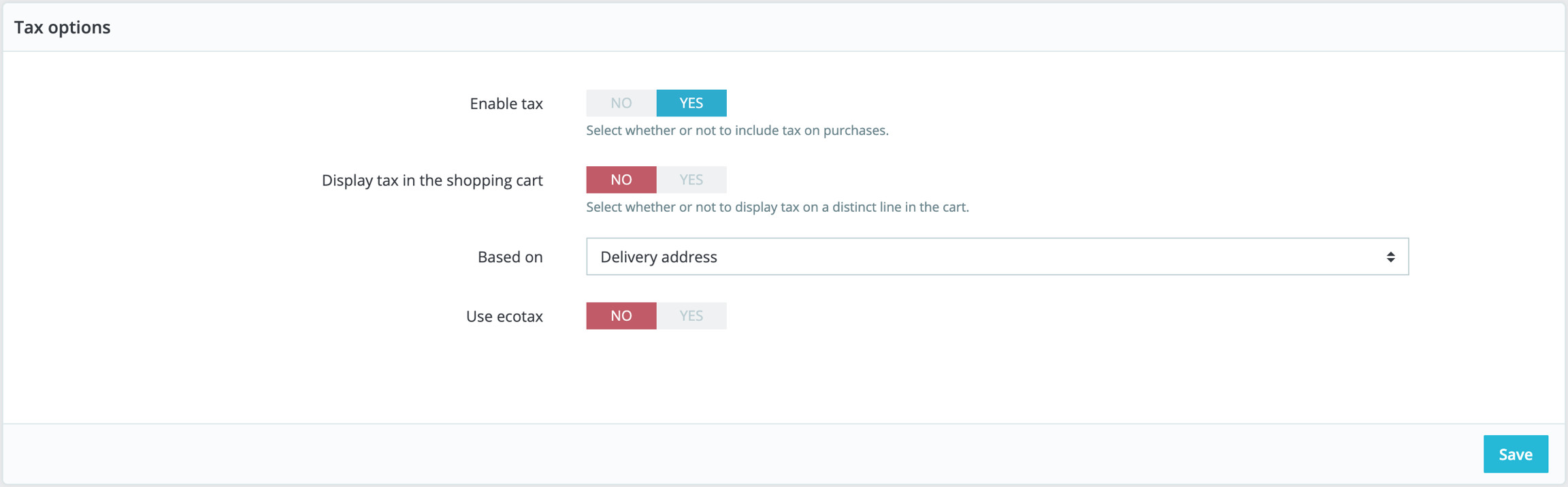Open the Based on dropdown

tap(996, 257)
